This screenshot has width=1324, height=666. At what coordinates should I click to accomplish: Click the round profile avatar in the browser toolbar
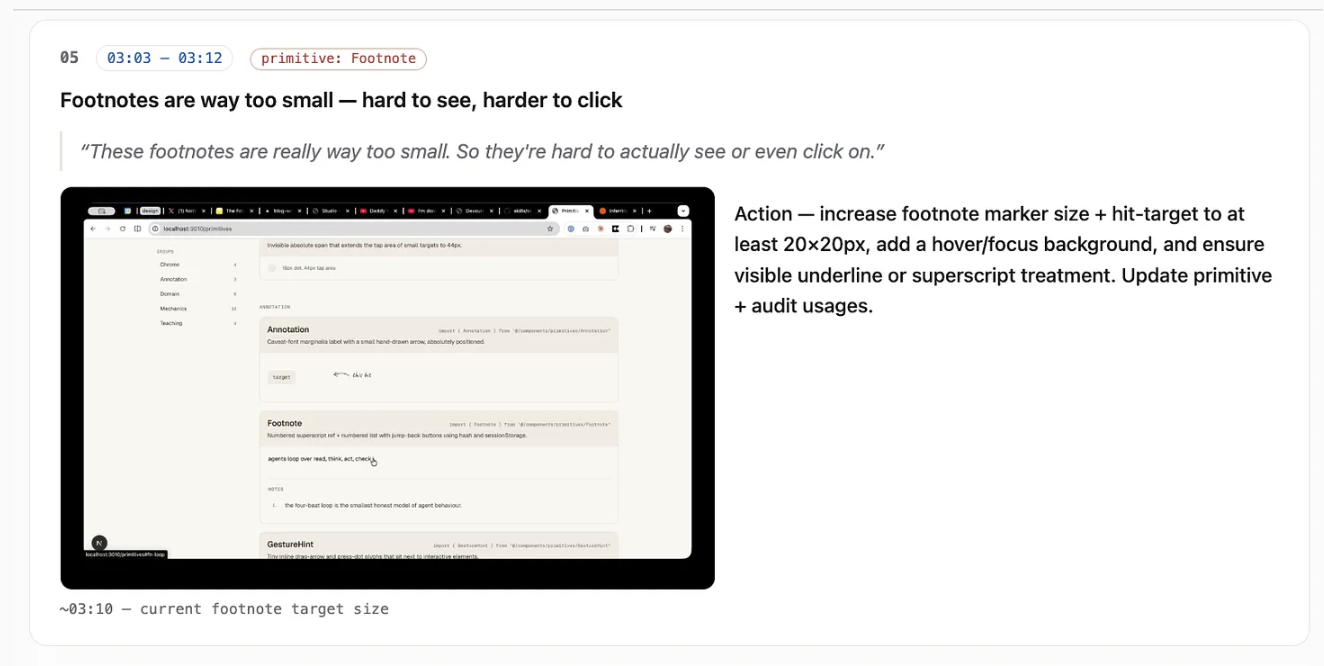668,229
